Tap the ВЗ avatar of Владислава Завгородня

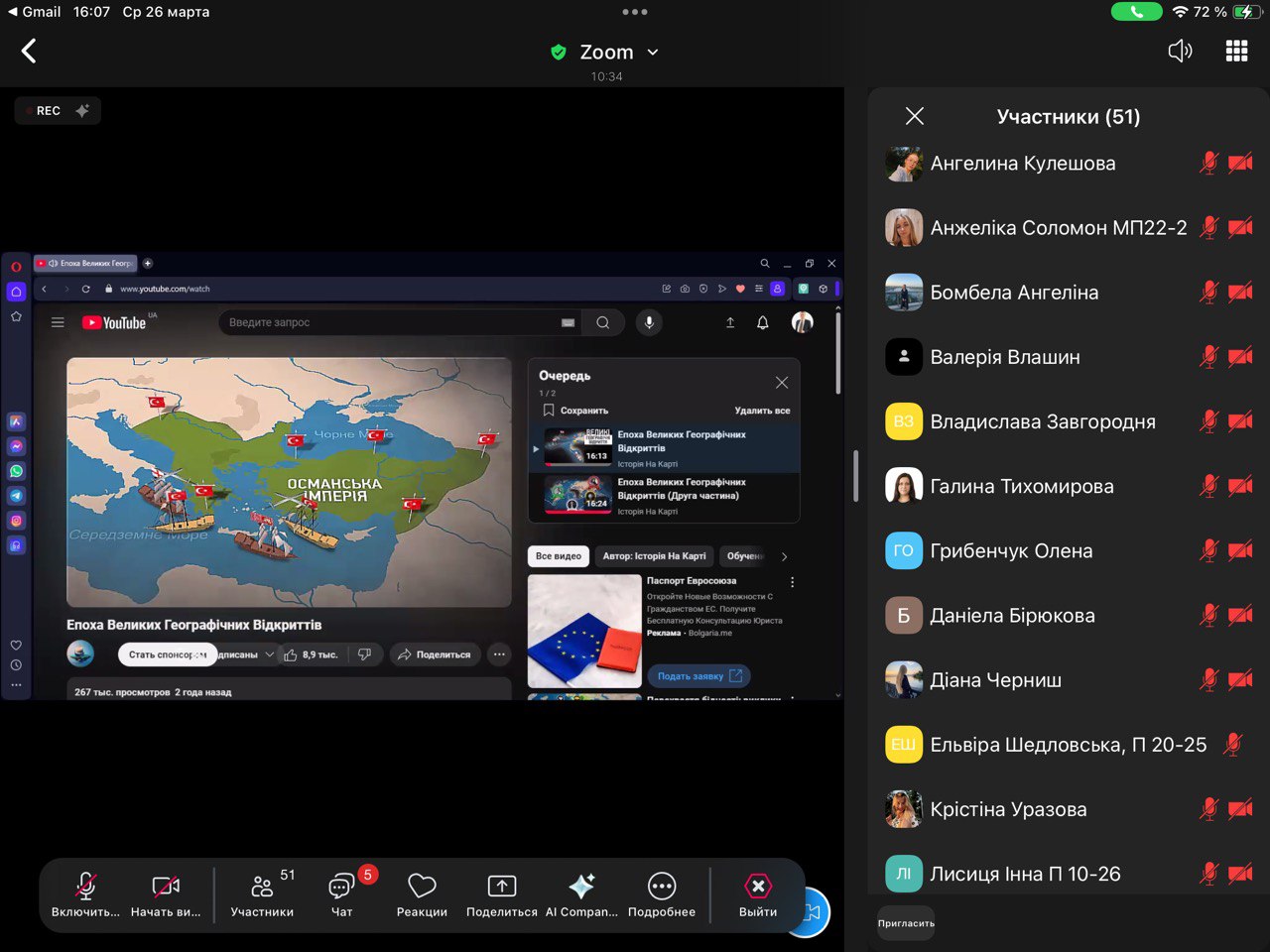click(x=904, y=421)
